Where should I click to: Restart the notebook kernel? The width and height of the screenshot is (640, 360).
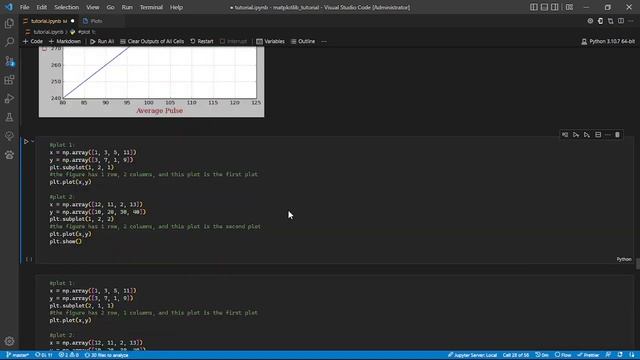tap(202, 41)
